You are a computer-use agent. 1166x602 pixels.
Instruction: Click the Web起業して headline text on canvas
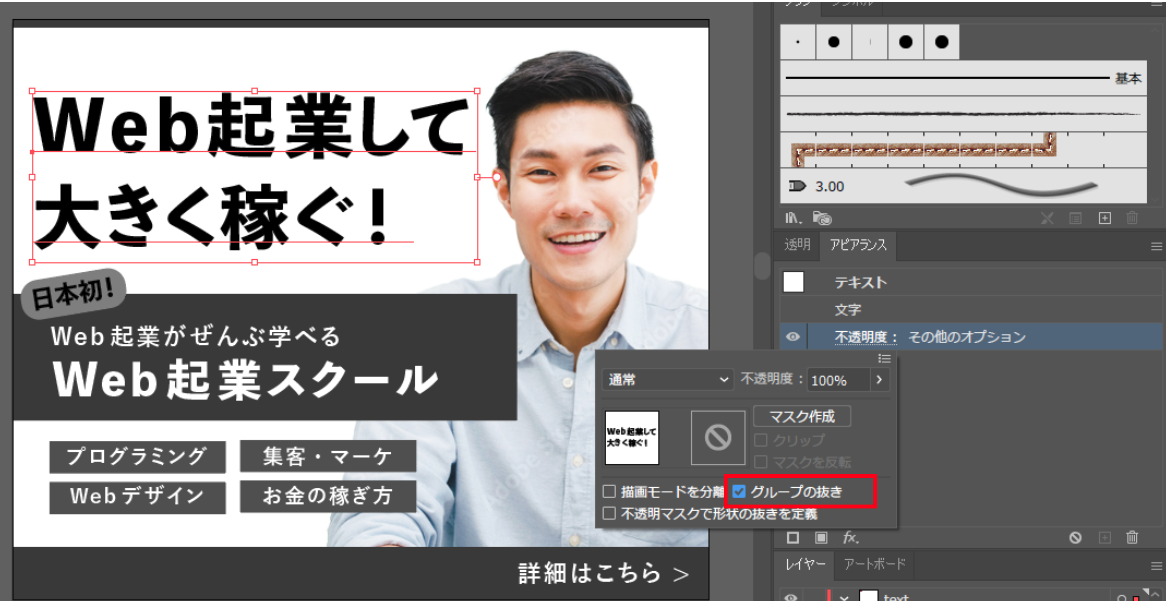click(x=252, y=123)
